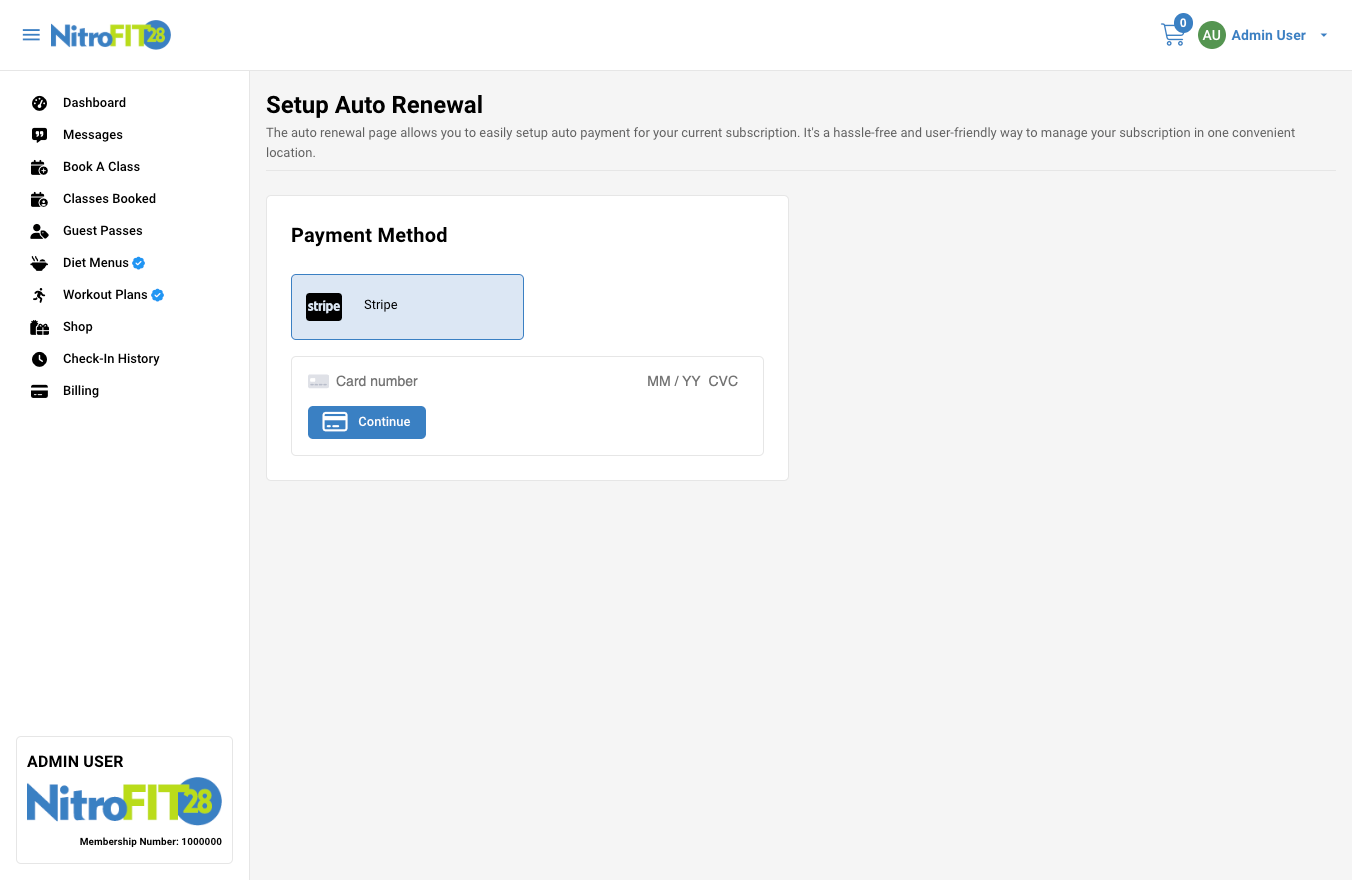
Task: Click the Shop gift boxes icon
Action: pos(39,327)
